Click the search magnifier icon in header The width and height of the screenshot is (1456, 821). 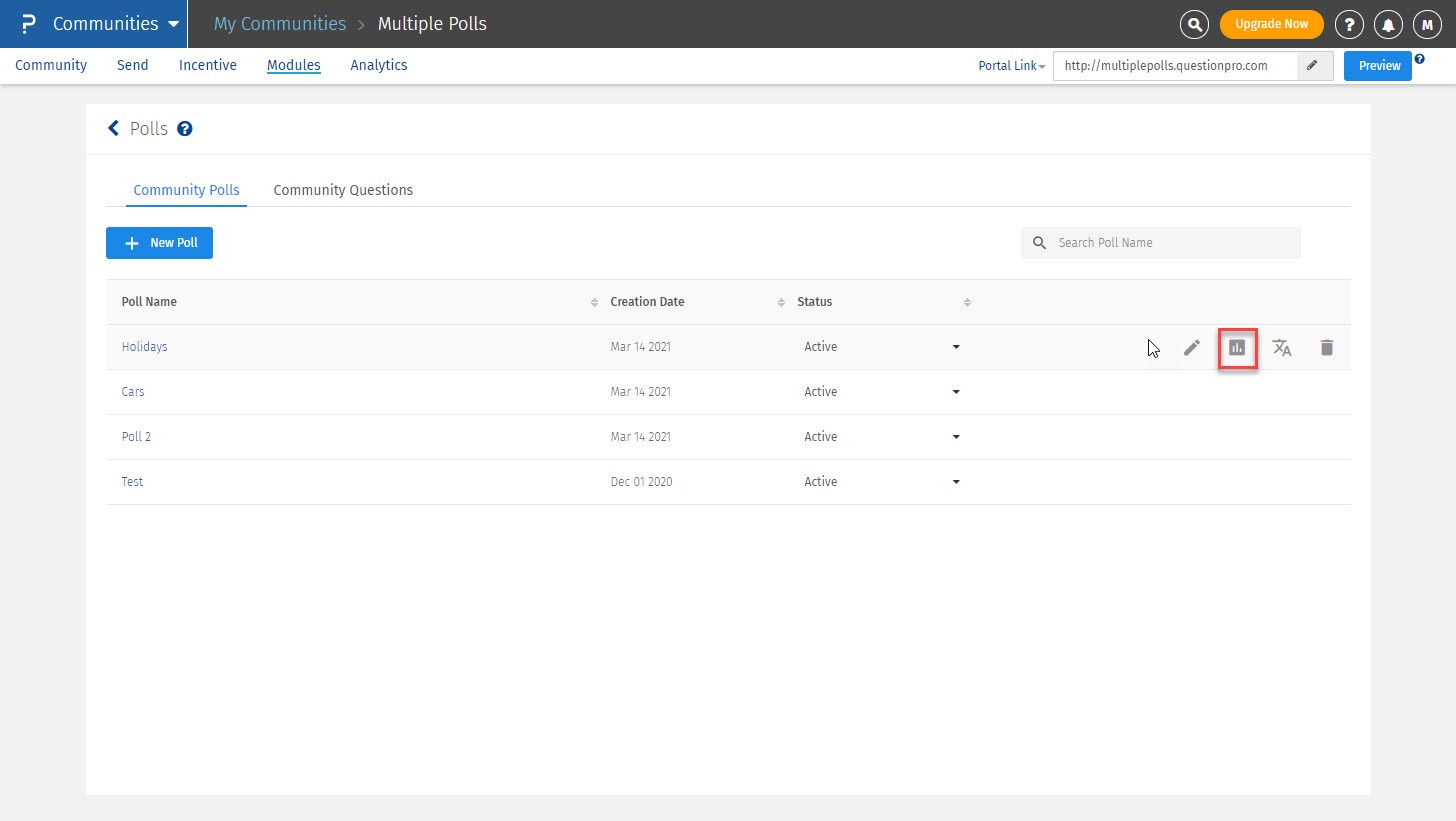(x=1193, y=24)
